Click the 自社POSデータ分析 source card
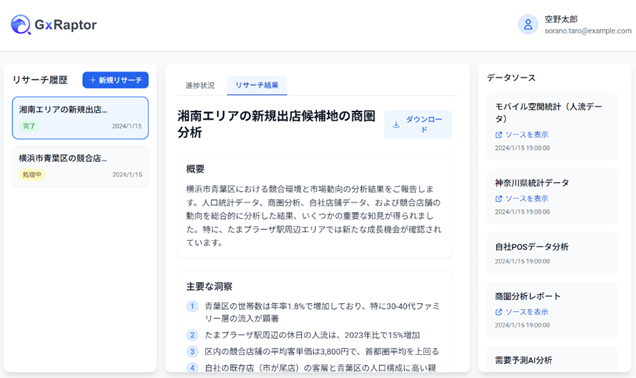Viewport: 636px width, 378px height. (x=552, y=253)
